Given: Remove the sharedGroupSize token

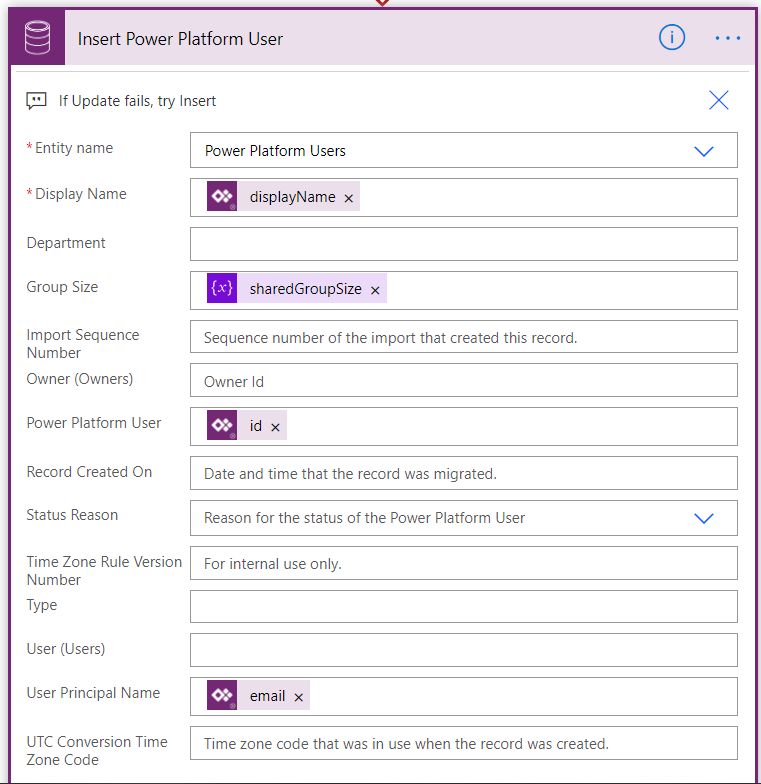Looking at the screenshot, I should click(375, 290).
